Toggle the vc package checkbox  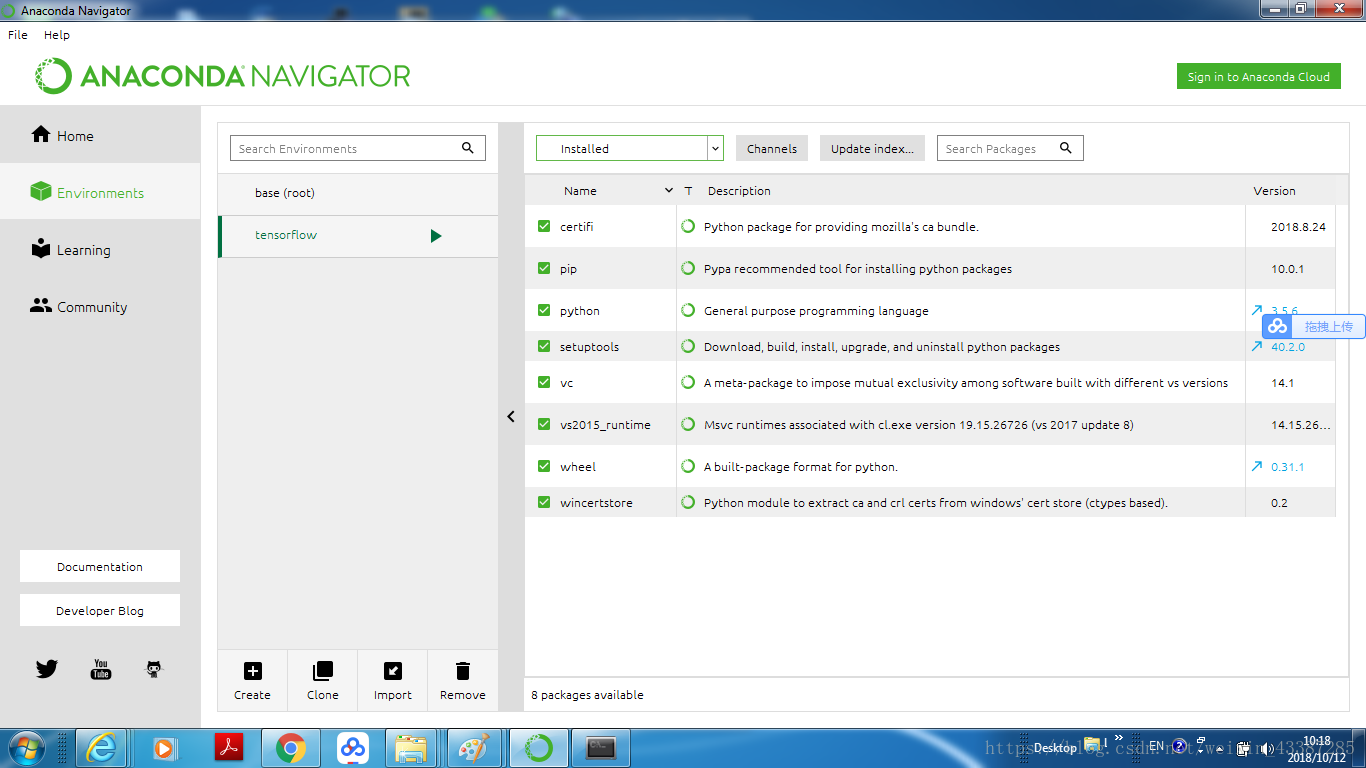click(544, 382)
